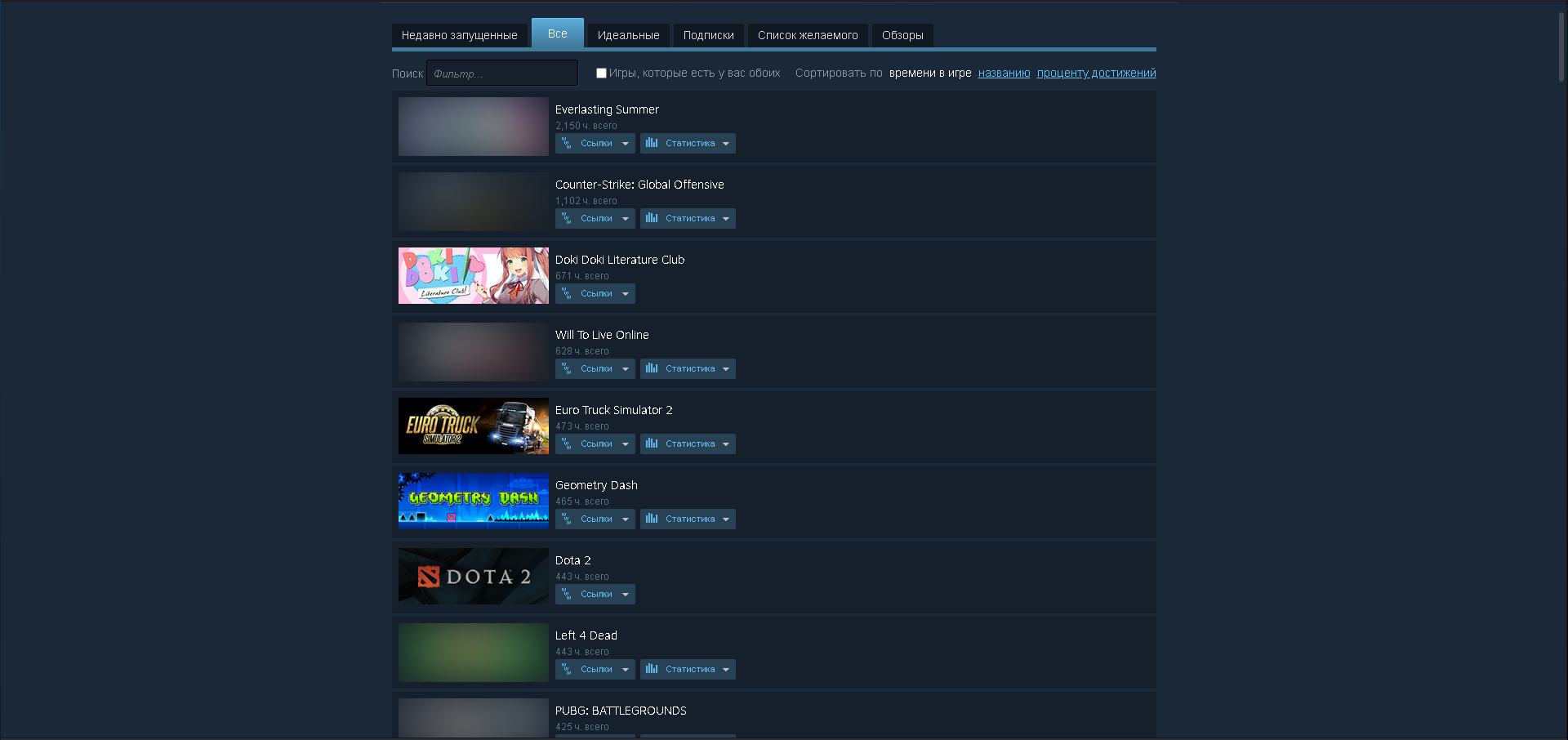Click statistics bar icon for Everlasting Summer

[652, 143]
